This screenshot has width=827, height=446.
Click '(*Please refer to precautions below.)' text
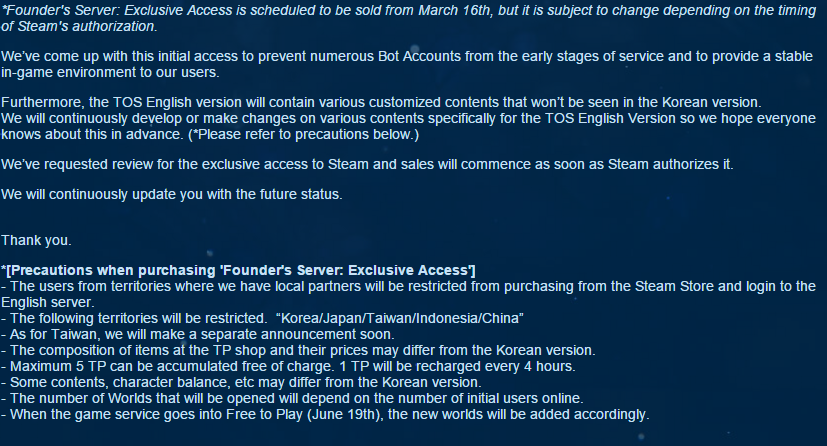(x=303, y=134)
